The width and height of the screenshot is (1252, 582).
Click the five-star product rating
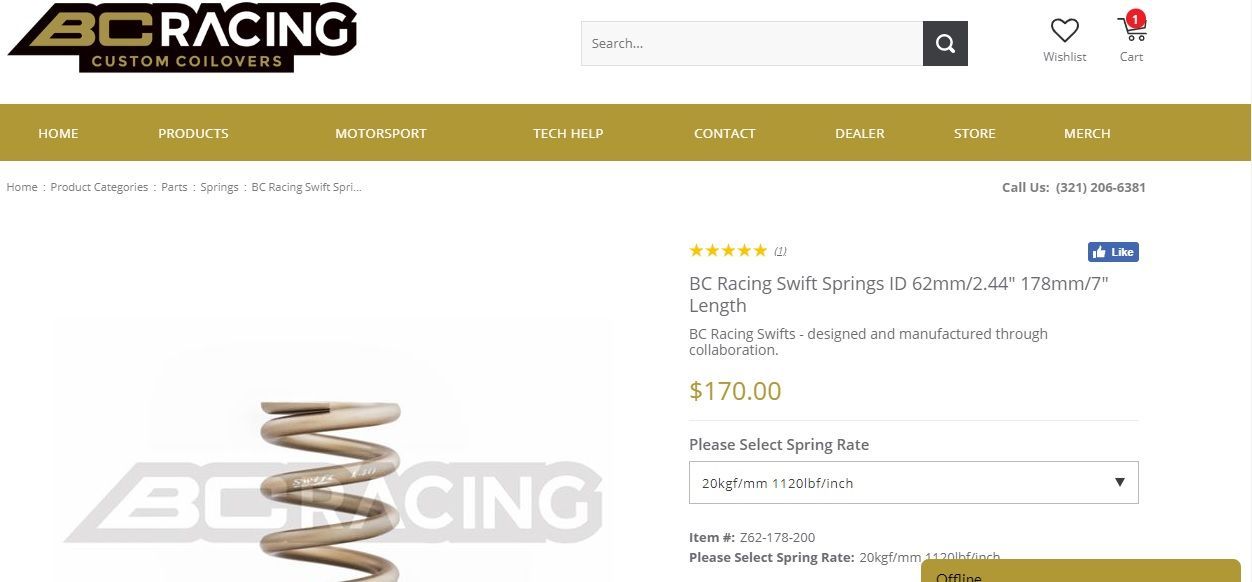(728, 250)
